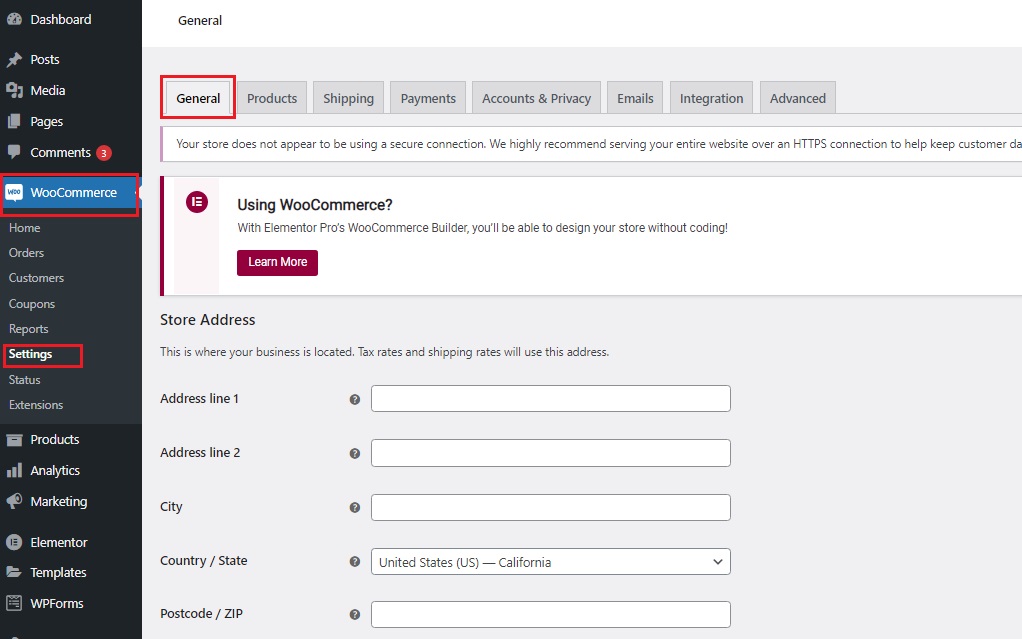Click the Comments speech bubble icon
The height and width of the screenshot is (639, 1022).
pos(14,152)
